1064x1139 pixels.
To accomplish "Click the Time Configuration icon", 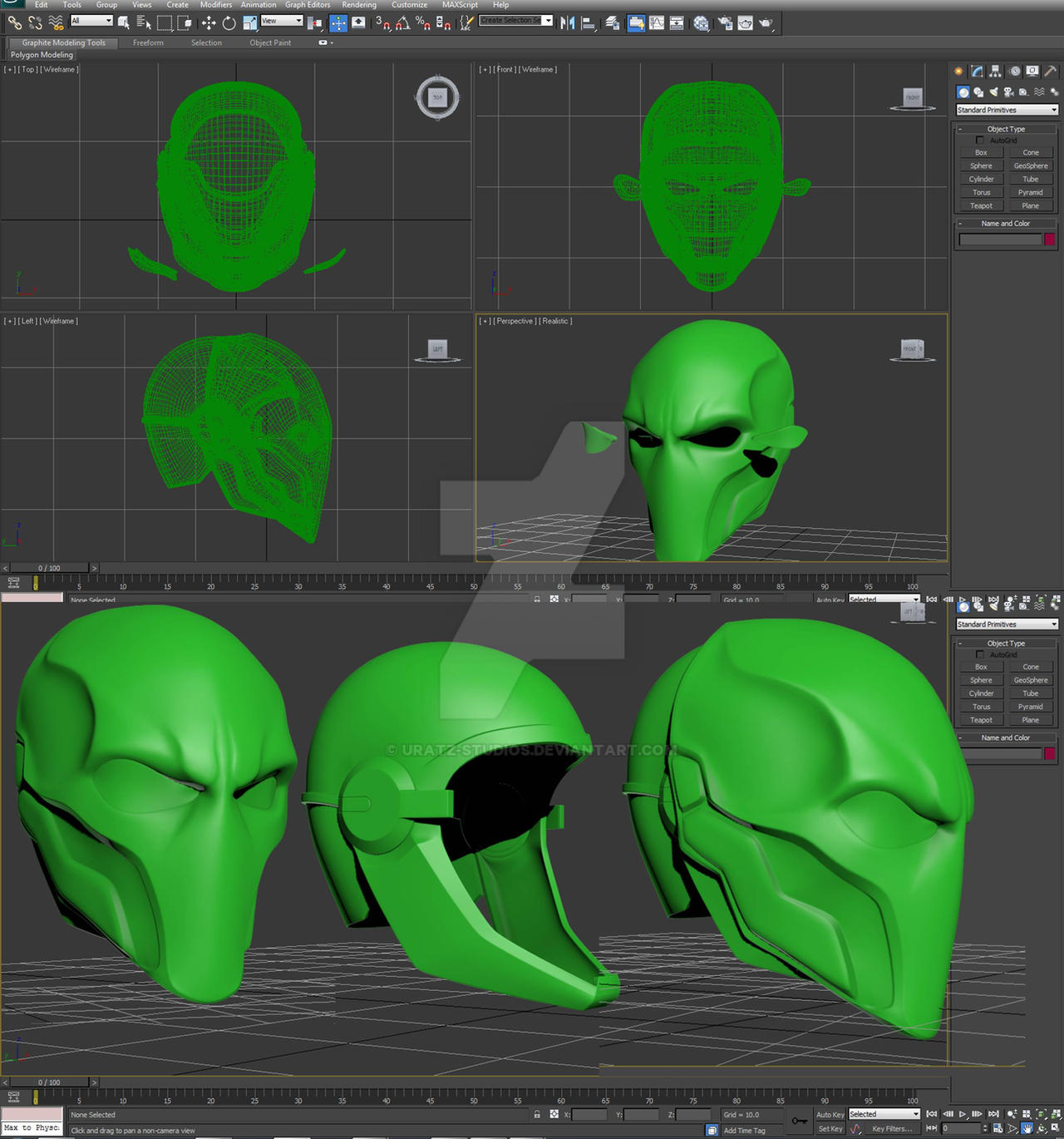I will tap(997, 1128).
